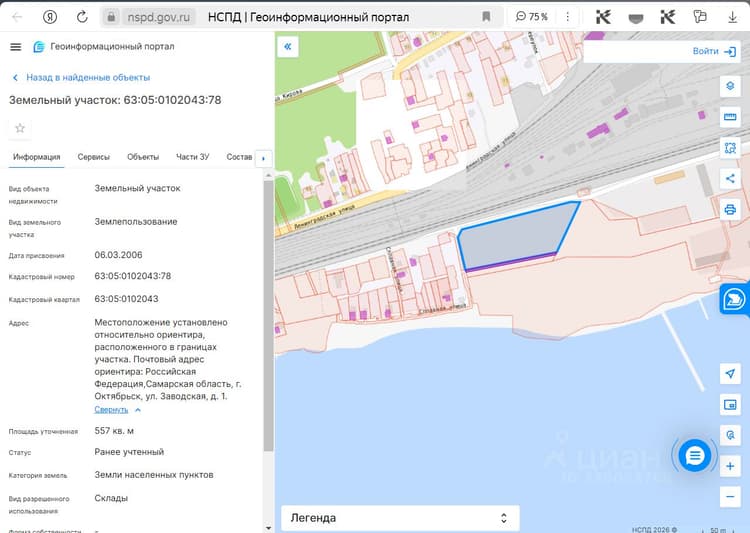Open the hamburger menu in the portal header
Screen dimensions: 750x533
[16, 47]
